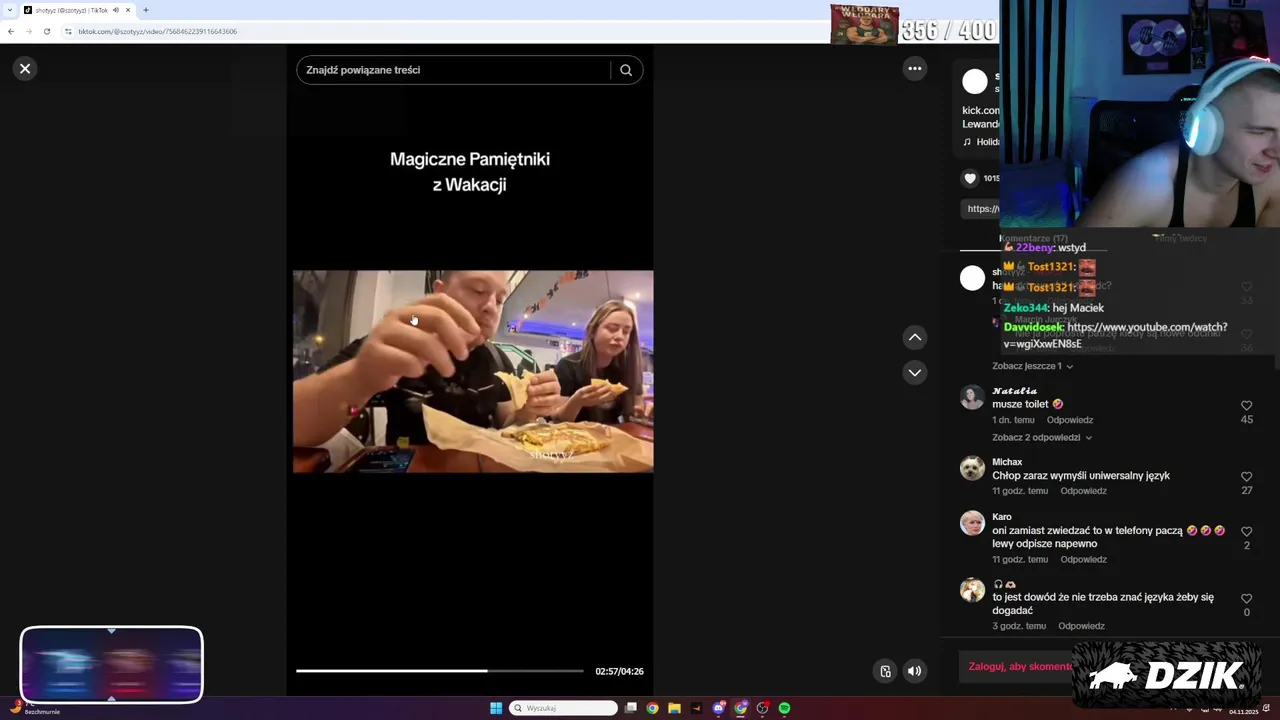The height and width of the screenshot is (720, 1280).
Task: Open Karo's profile avatar
Action: coord(972,523)
